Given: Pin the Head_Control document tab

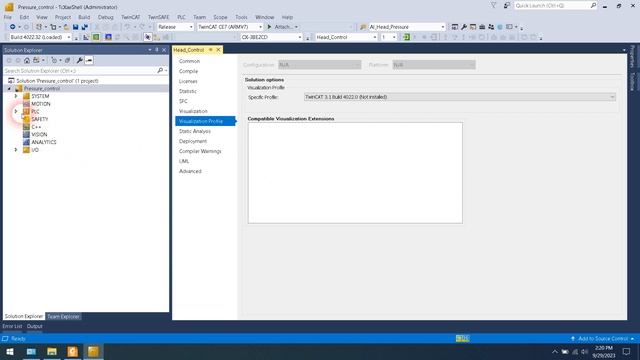Looking at the screenshot, I should [211, 50].
